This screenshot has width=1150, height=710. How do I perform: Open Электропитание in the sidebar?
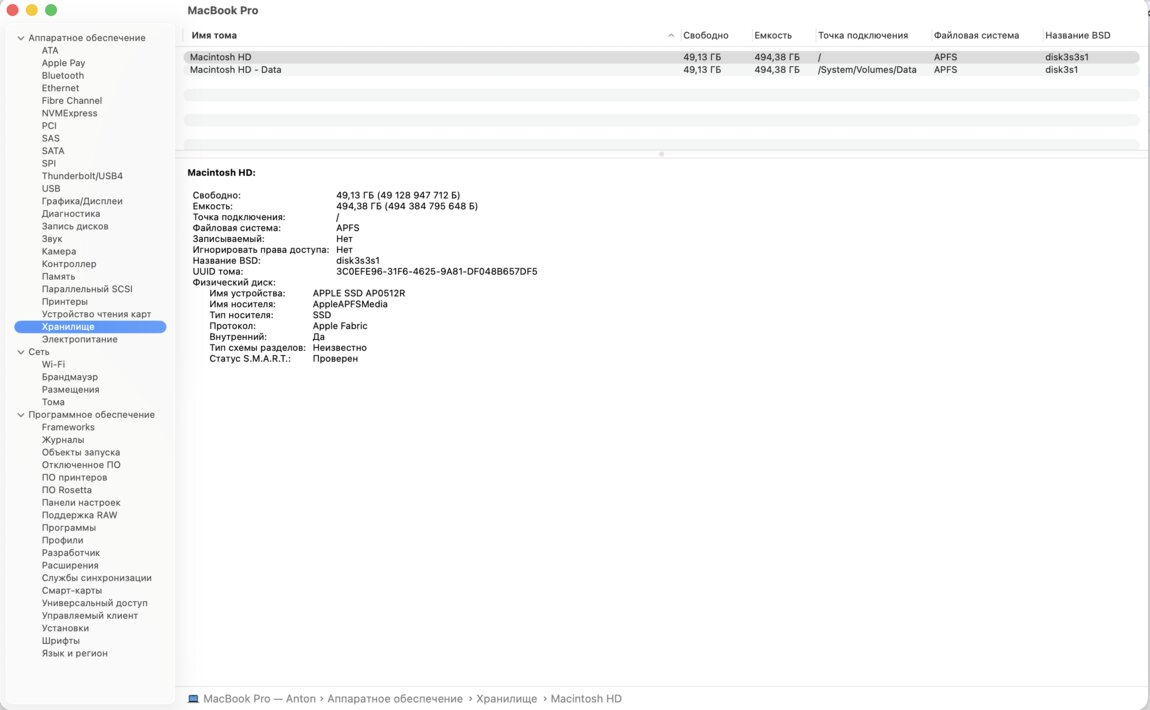[x=79, y=340]
